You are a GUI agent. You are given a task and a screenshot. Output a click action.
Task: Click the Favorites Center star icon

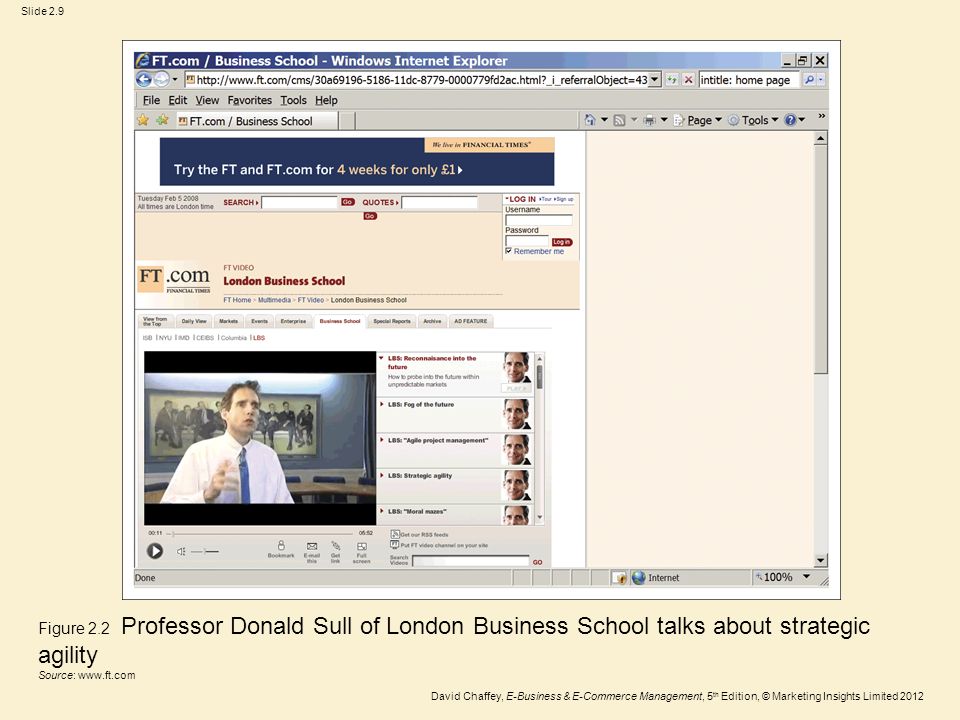143,121
